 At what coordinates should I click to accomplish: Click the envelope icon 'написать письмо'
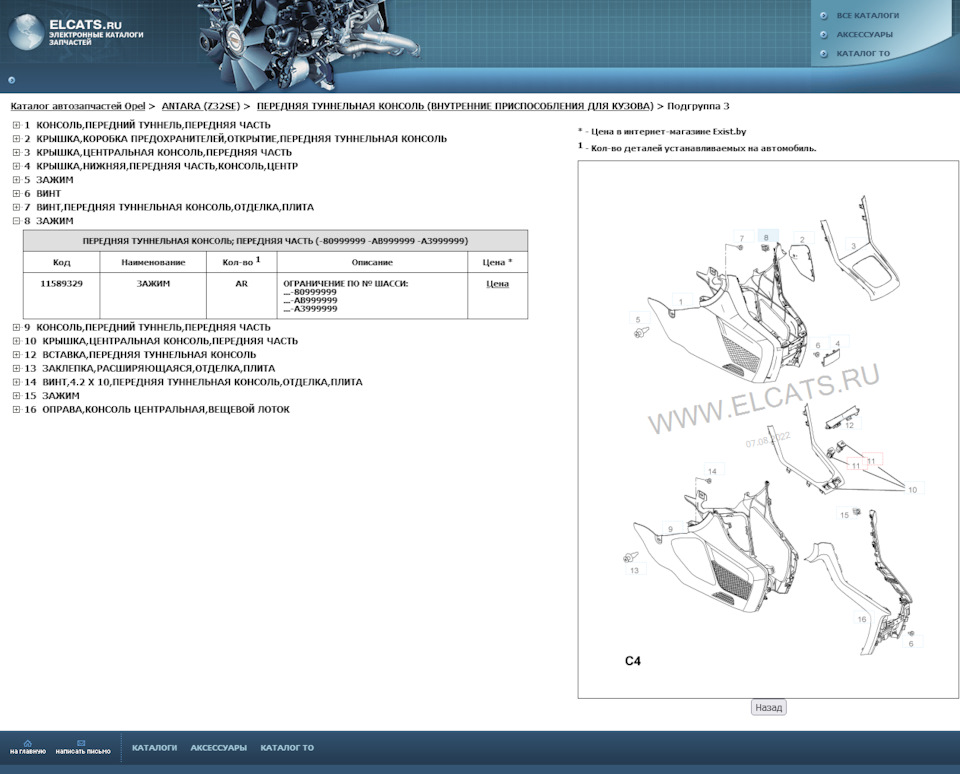tap(82, 743)
